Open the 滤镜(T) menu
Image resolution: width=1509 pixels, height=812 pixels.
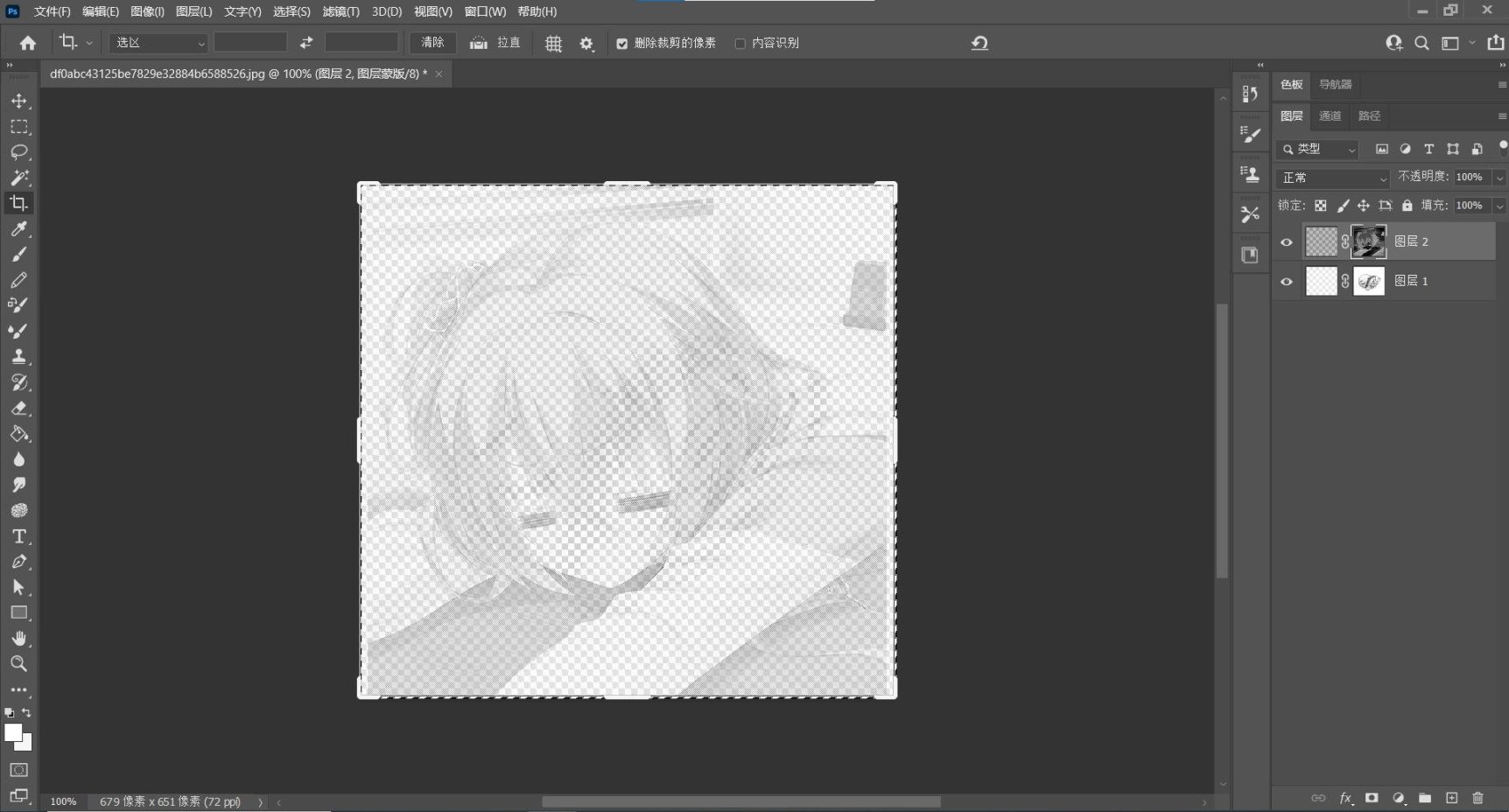coord(340,11)
